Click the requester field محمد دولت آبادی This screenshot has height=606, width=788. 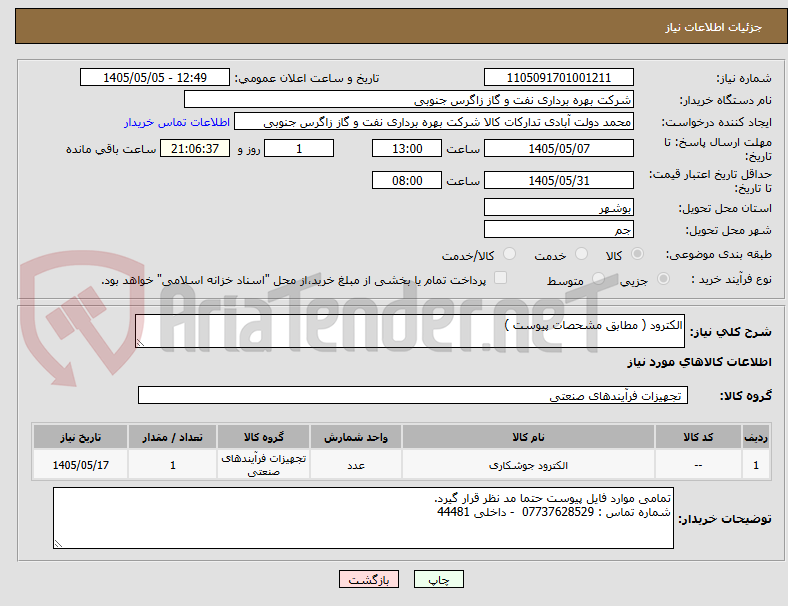(x=434, y=122)
